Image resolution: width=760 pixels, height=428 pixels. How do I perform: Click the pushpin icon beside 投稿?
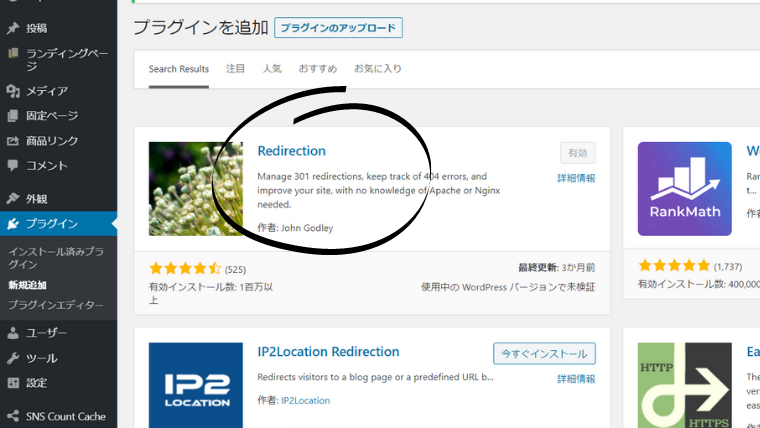(x=13, y=28)
